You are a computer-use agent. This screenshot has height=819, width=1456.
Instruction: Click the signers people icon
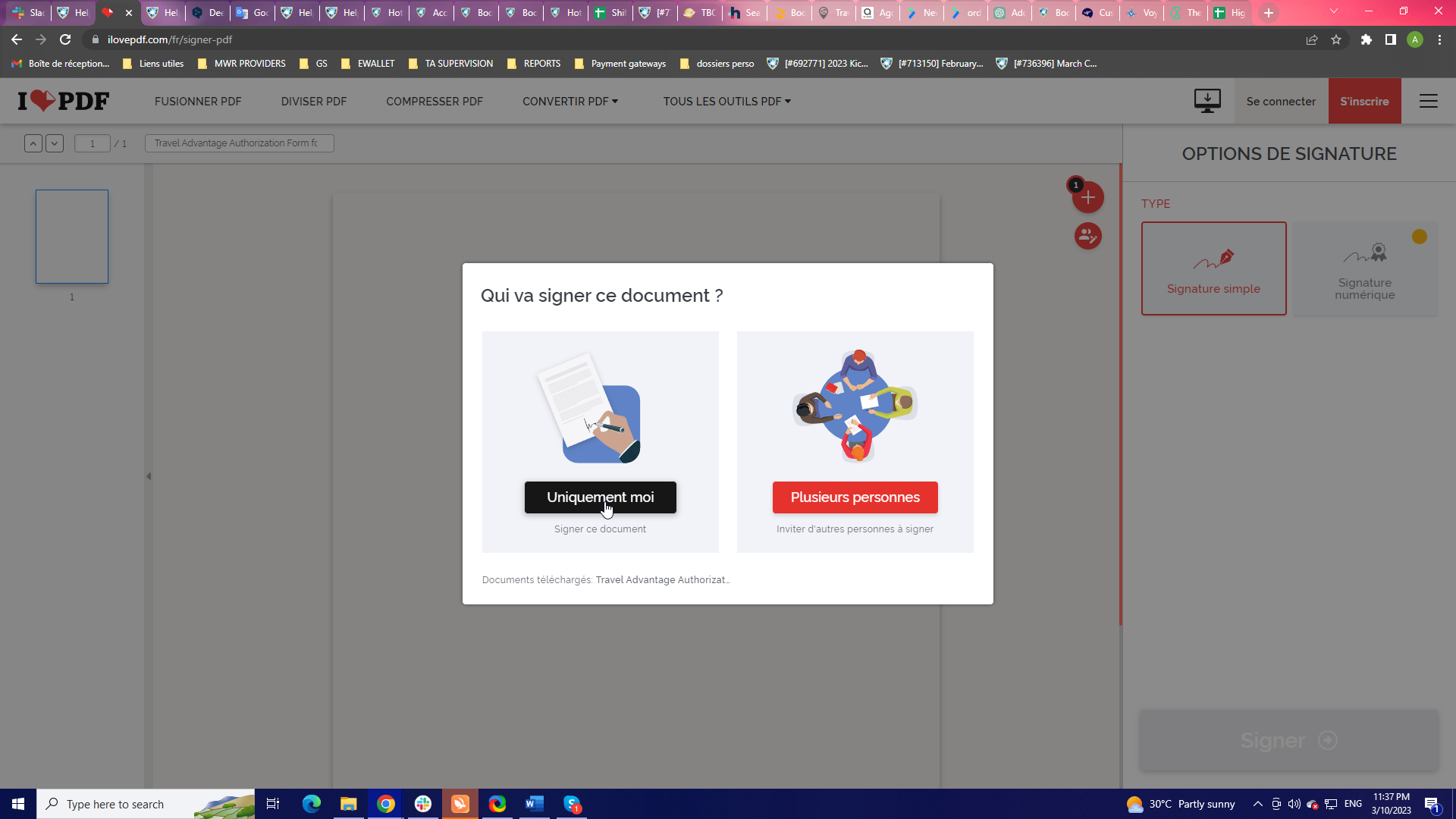(1087, 237)
